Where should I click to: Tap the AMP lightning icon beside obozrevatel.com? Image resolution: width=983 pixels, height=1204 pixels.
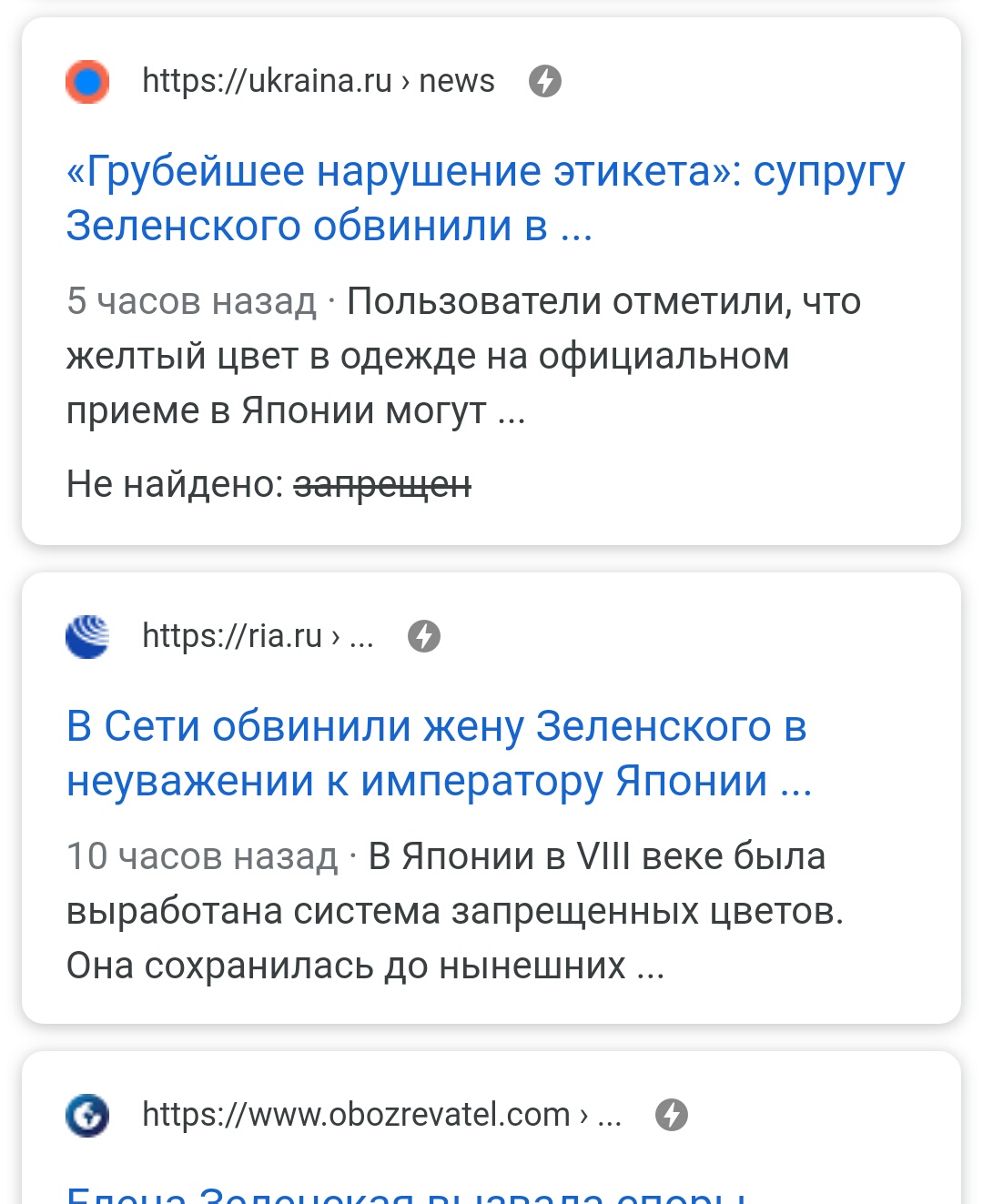pyautogui.click(x=672, y=1115)
